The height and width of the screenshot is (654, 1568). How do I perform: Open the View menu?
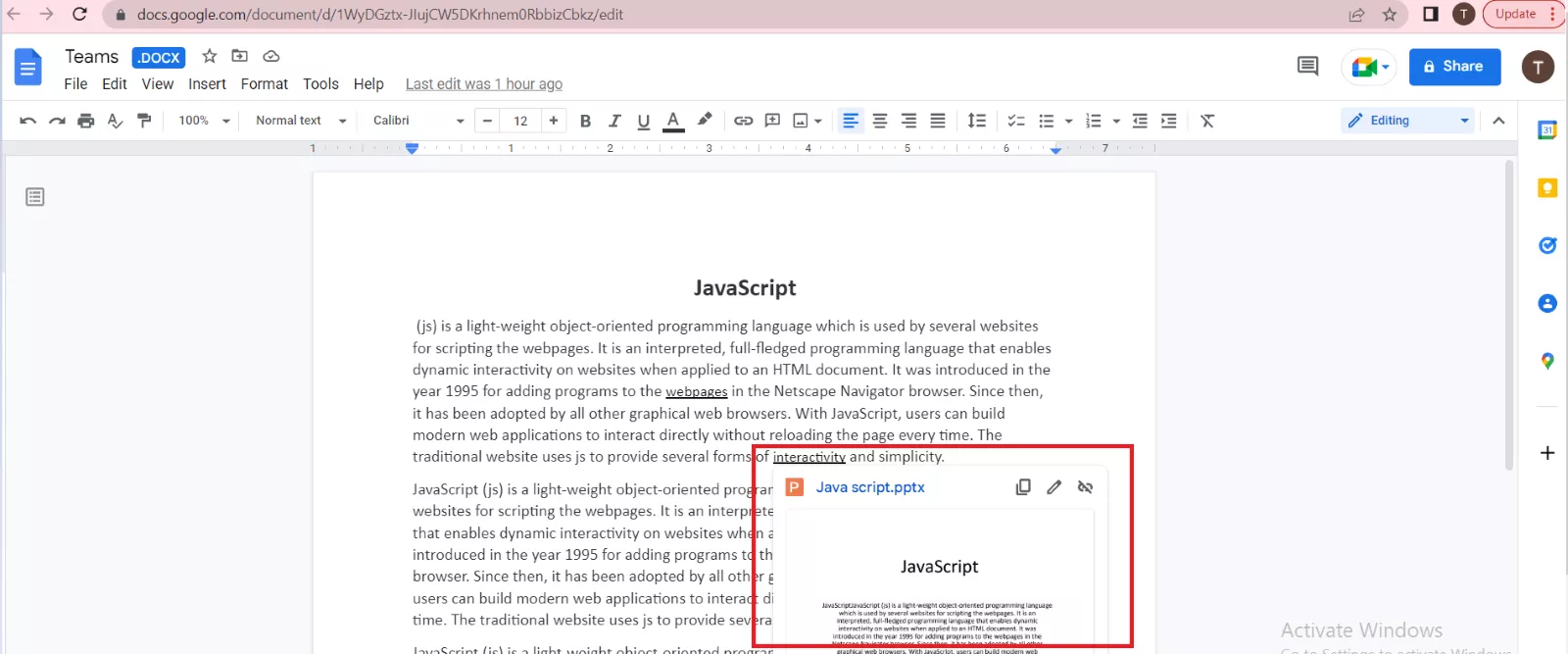[158, 84]
